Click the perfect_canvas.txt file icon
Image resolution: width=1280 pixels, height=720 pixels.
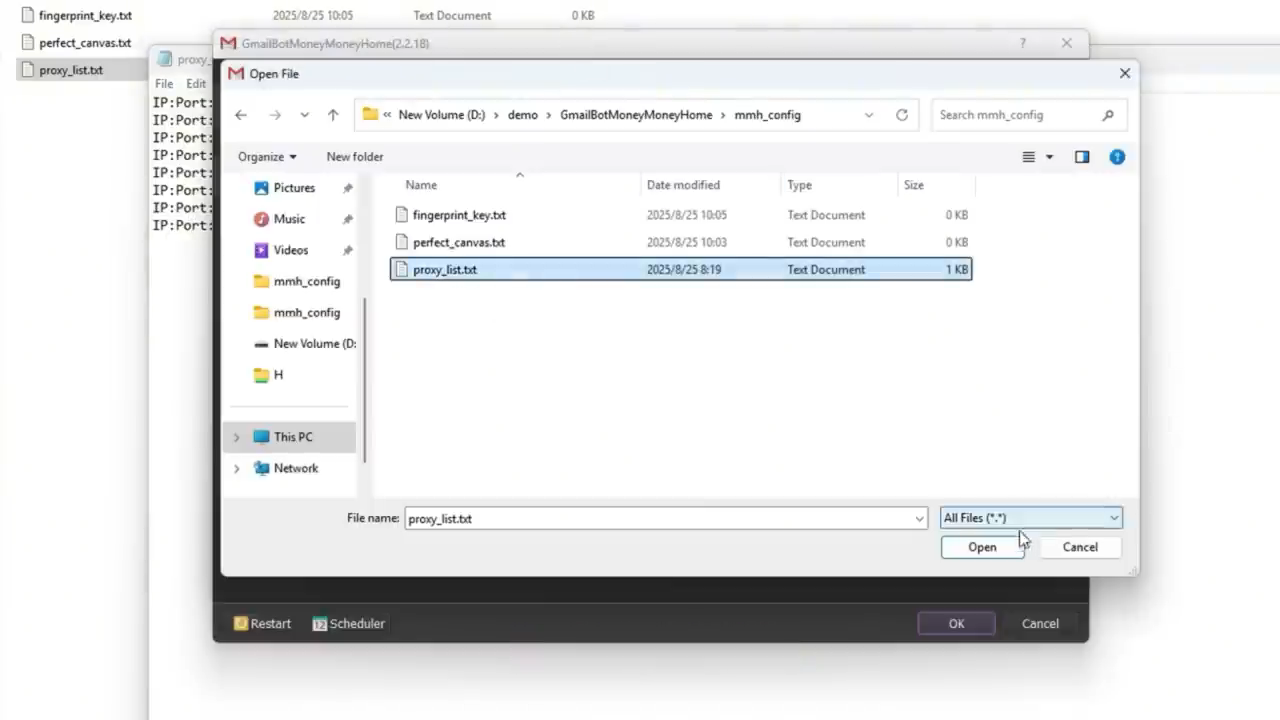pos(402,242)
